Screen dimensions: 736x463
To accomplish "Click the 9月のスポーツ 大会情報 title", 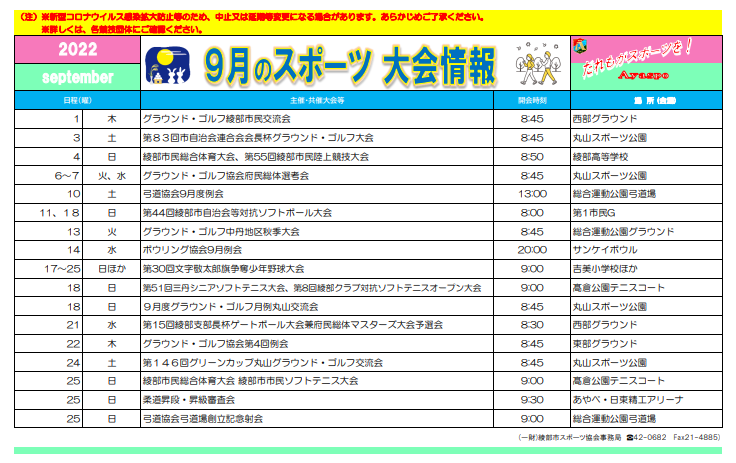I will coord(346,64).
